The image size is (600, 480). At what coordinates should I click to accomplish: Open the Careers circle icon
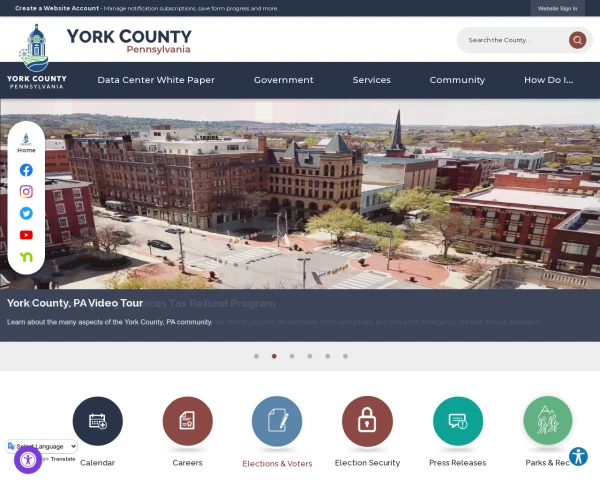[188, 421]
